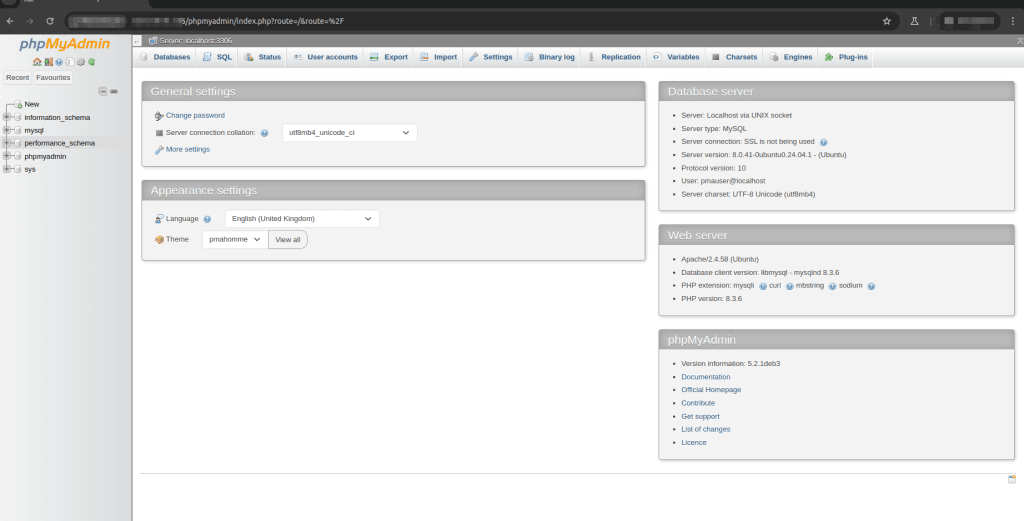Viewport: 1024px width, 521px height.
Task: Open the Replication tab
Action: (613, 57)
